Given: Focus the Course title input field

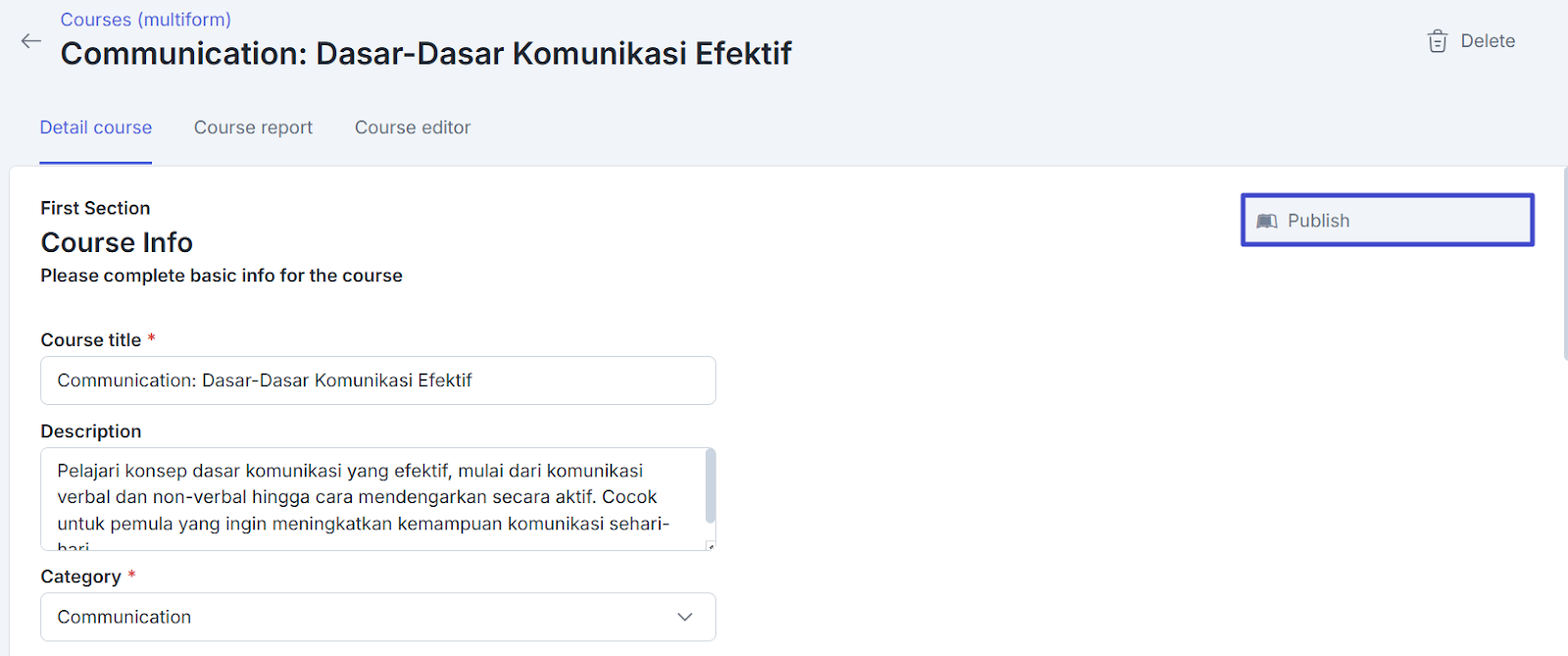Looking at the screenshot, I should pos(377,380).
